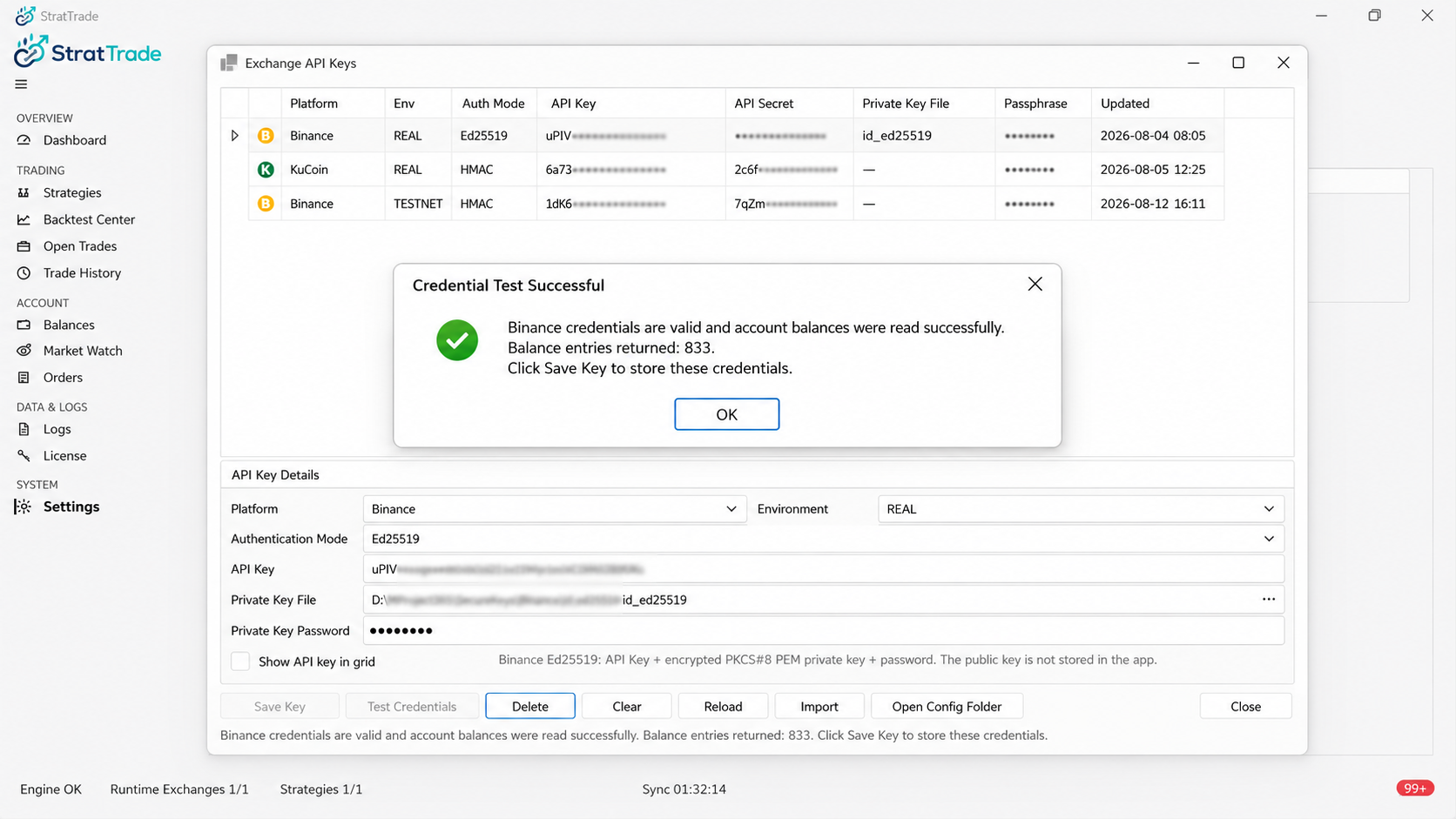1456x819 pixels.
Task: Open the License key icon
Action: coord(24,456)
